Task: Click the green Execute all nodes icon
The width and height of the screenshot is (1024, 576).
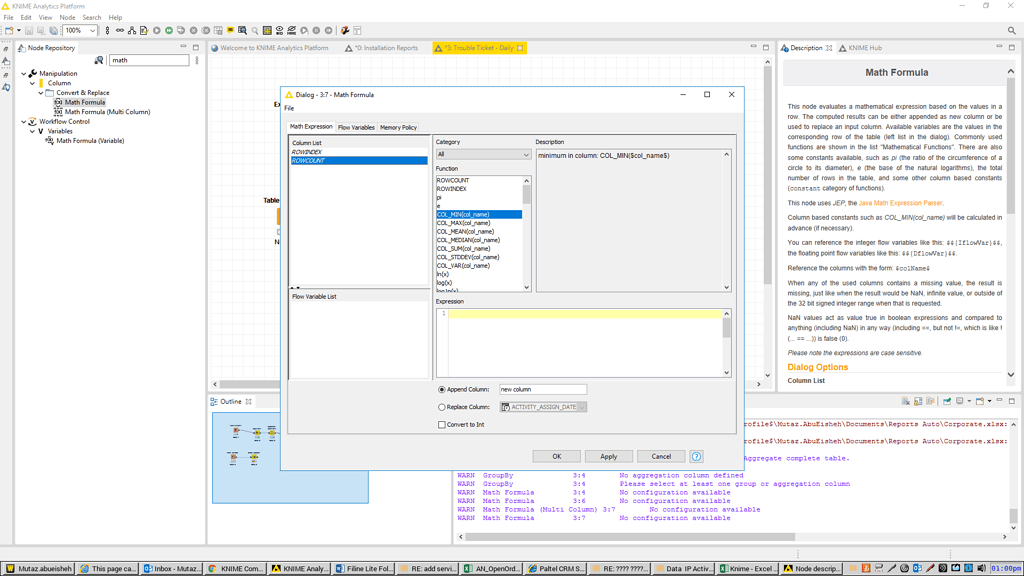Action: (169, 30)
